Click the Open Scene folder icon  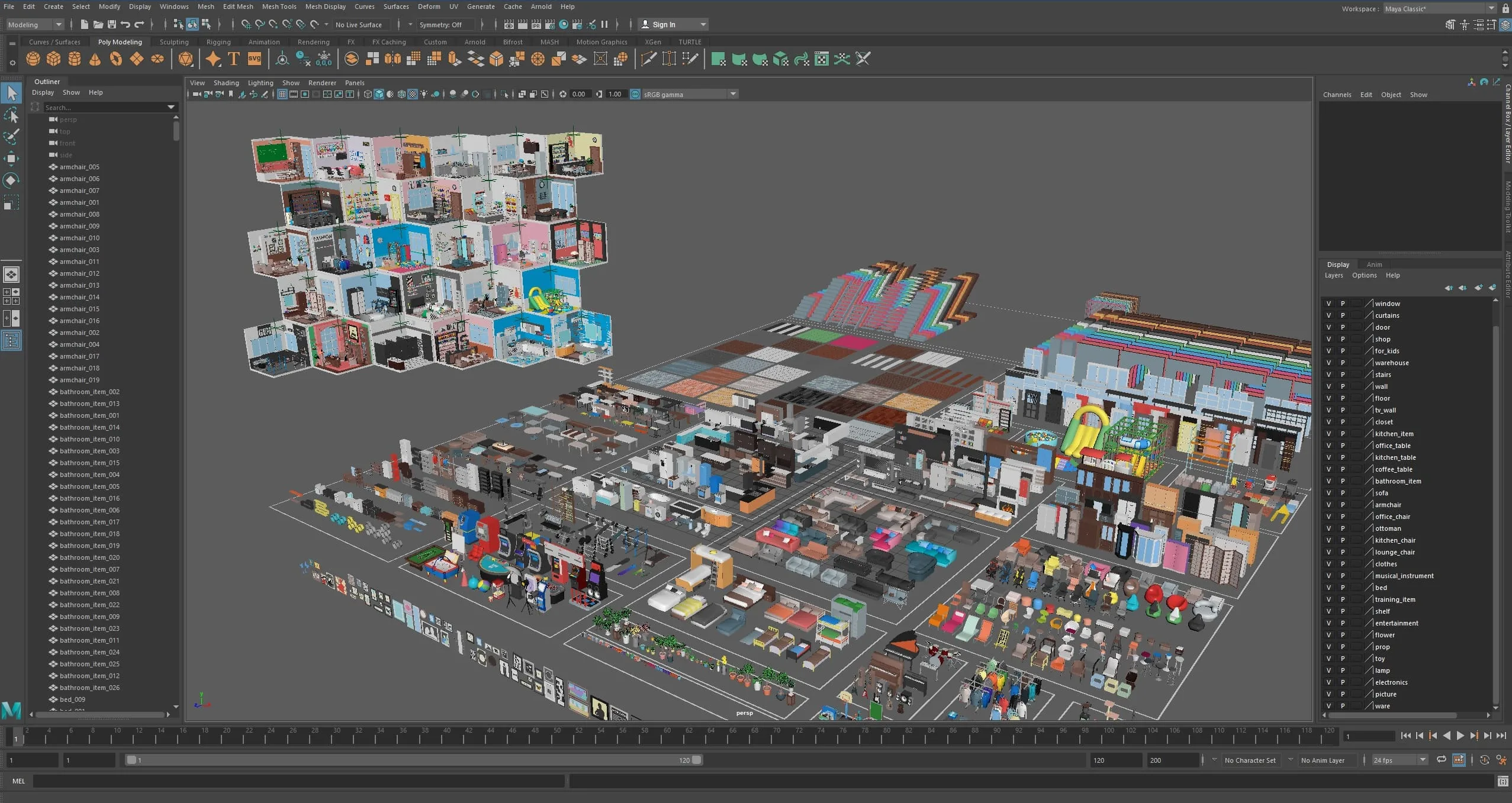(98, 24)
